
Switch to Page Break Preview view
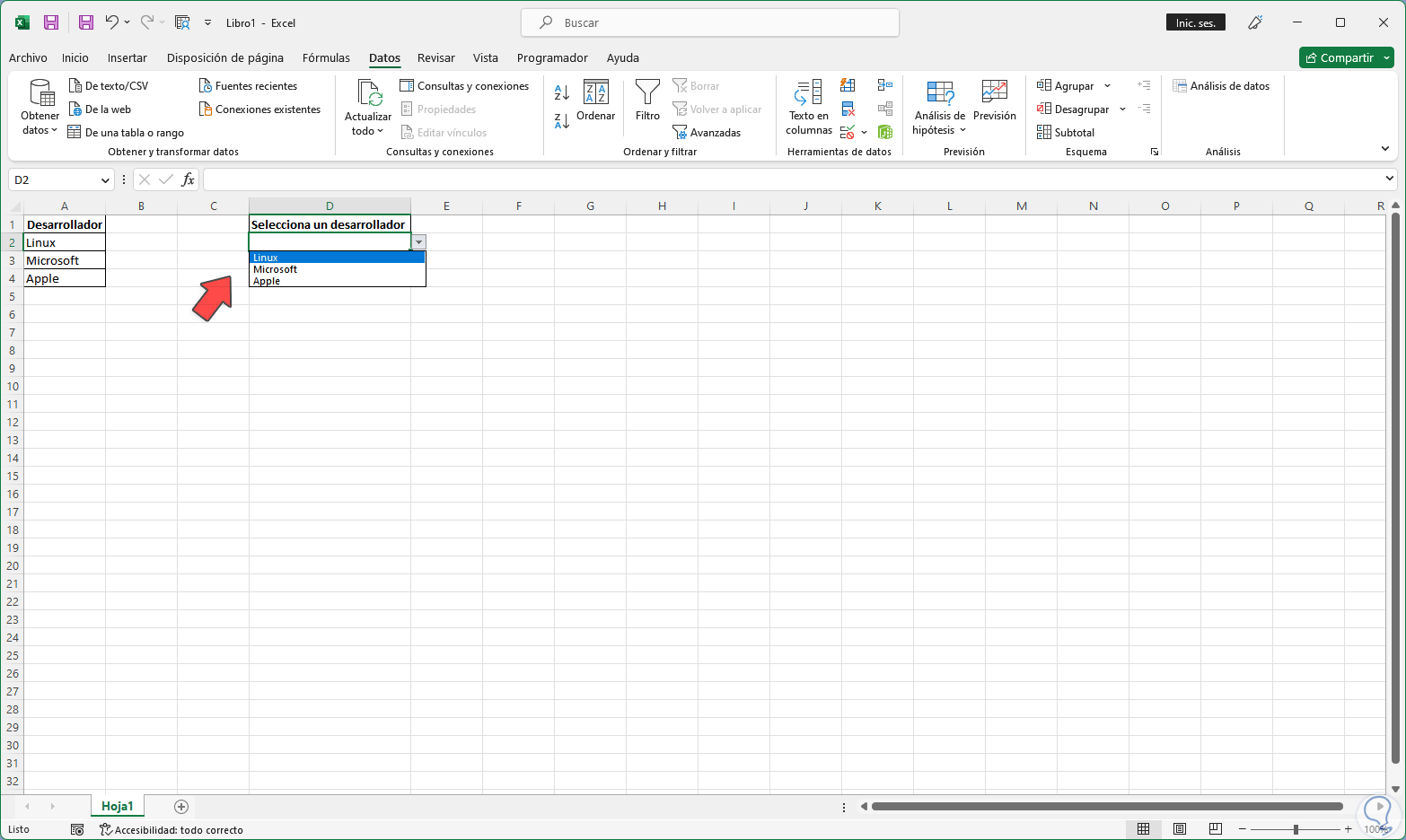[1216, 829]
